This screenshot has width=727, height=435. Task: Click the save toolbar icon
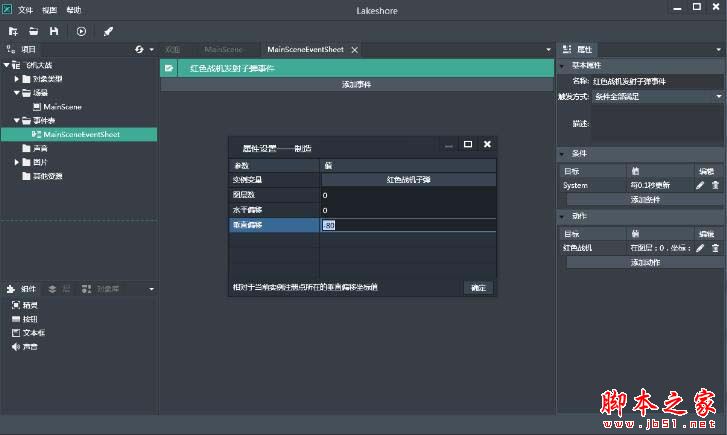tap(54, 31)
